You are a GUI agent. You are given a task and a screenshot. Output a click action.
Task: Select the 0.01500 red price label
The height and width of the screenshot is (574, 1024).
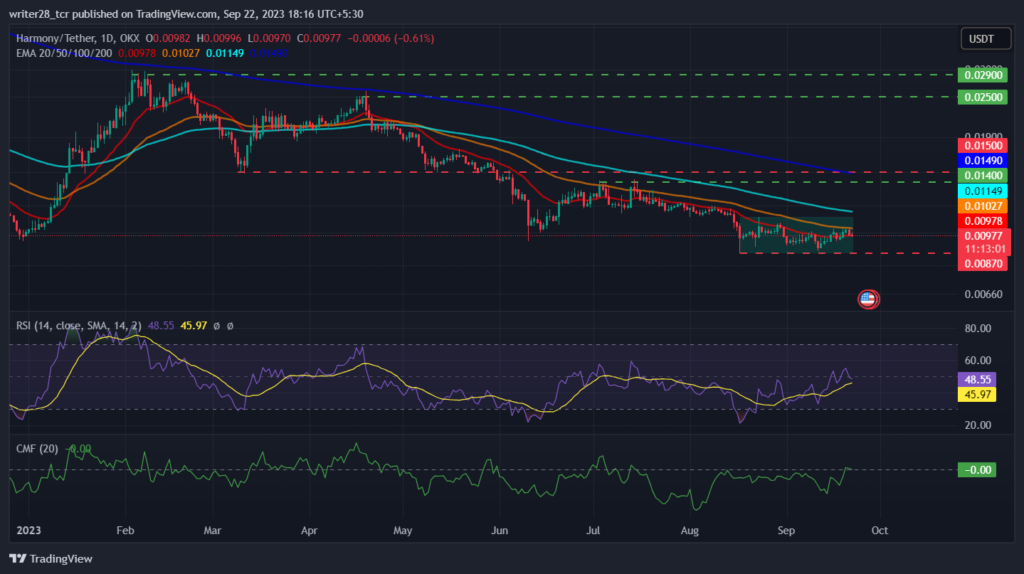coord(983,146)
